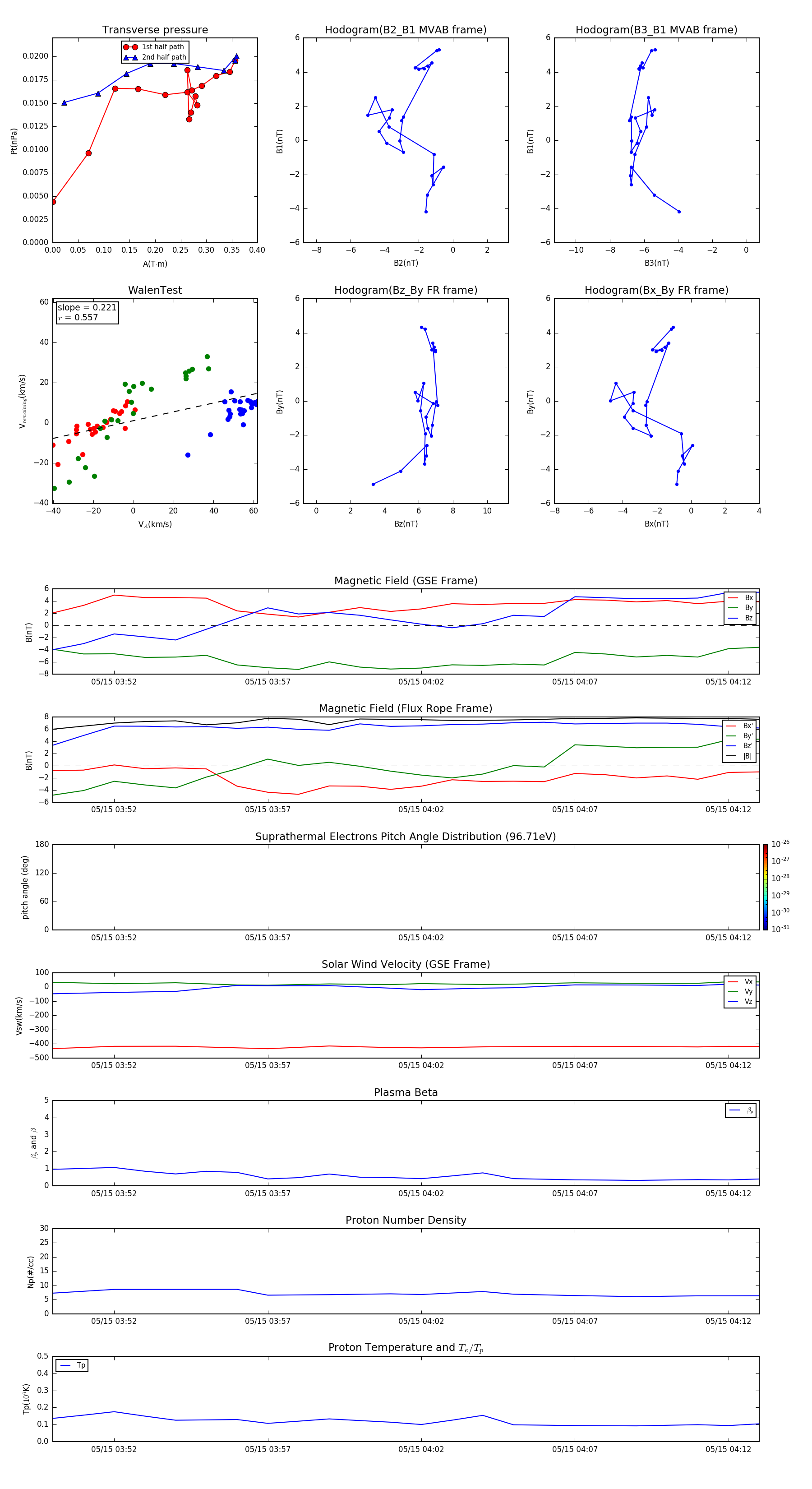Click the "Magnetic Field (Flux Rope Frame)" title
The width and height of the screenshot is (812, 1489).
[x=406, y=709]
